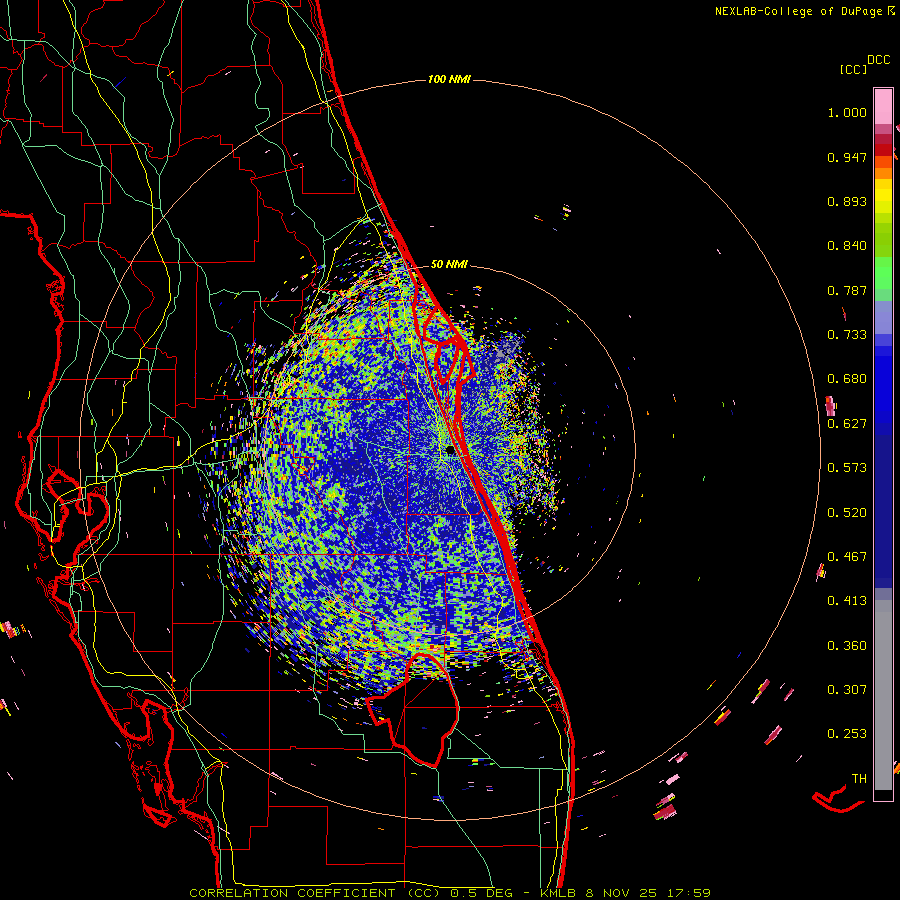Click the 100 NMI range ring label

tap(449, 79)
